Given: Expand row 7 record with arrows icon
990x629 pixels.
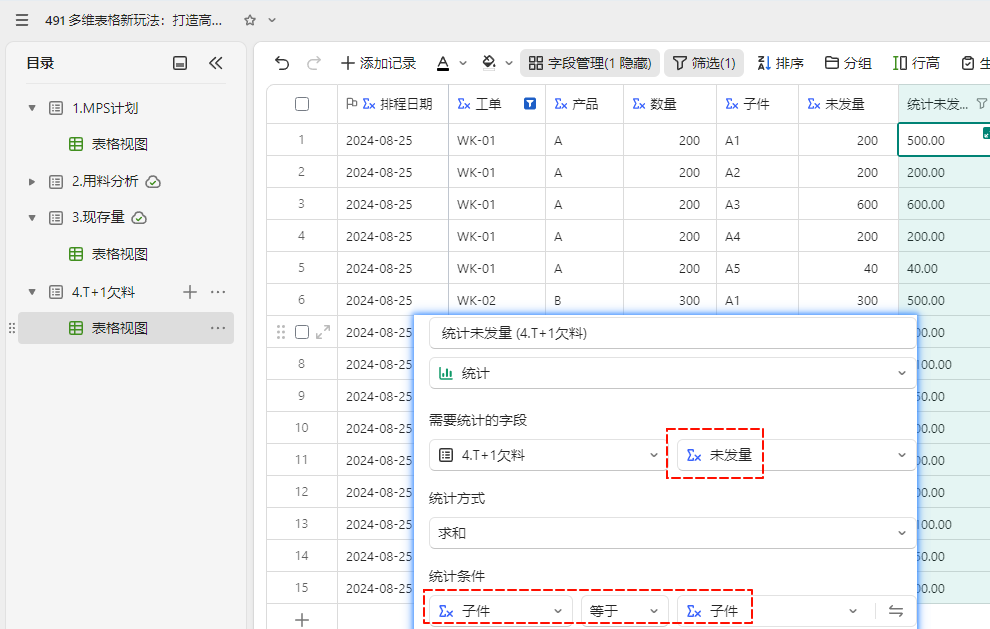Looking at the screenshot, I should click(323, 332).
